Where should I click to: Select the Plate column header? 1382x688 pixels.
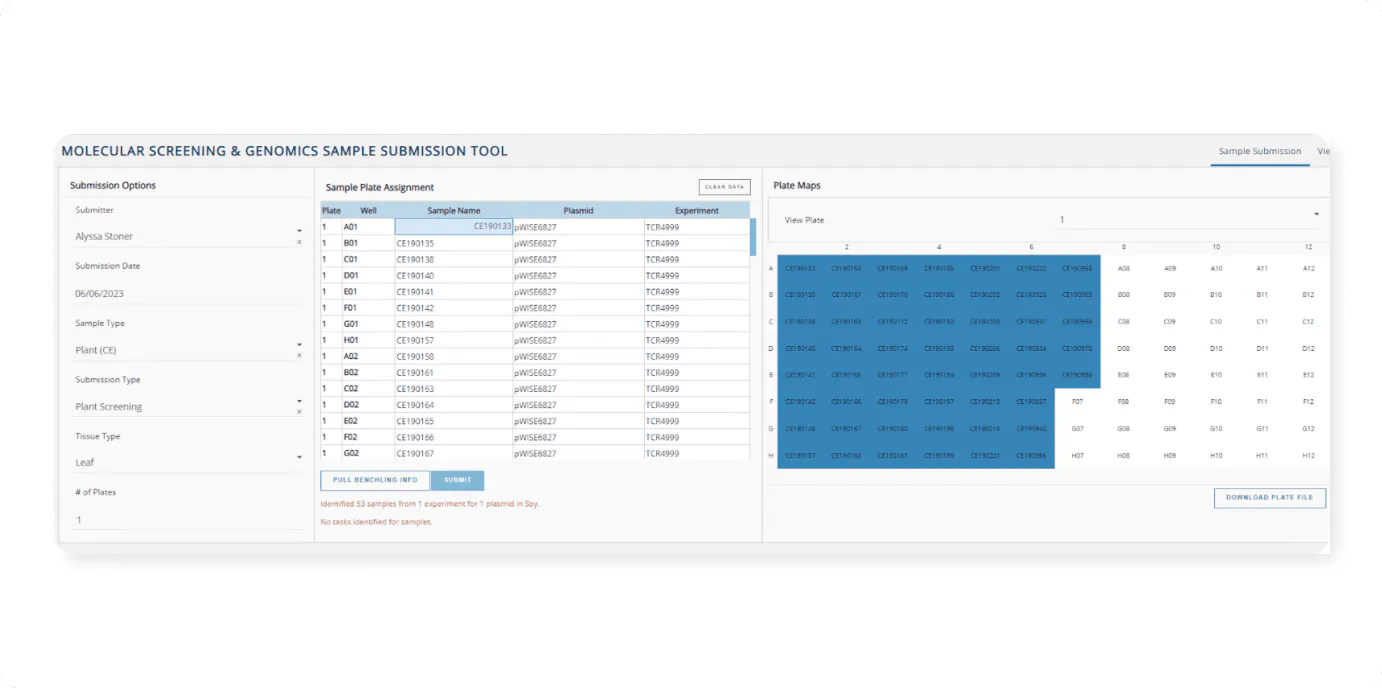coord(331,211)
